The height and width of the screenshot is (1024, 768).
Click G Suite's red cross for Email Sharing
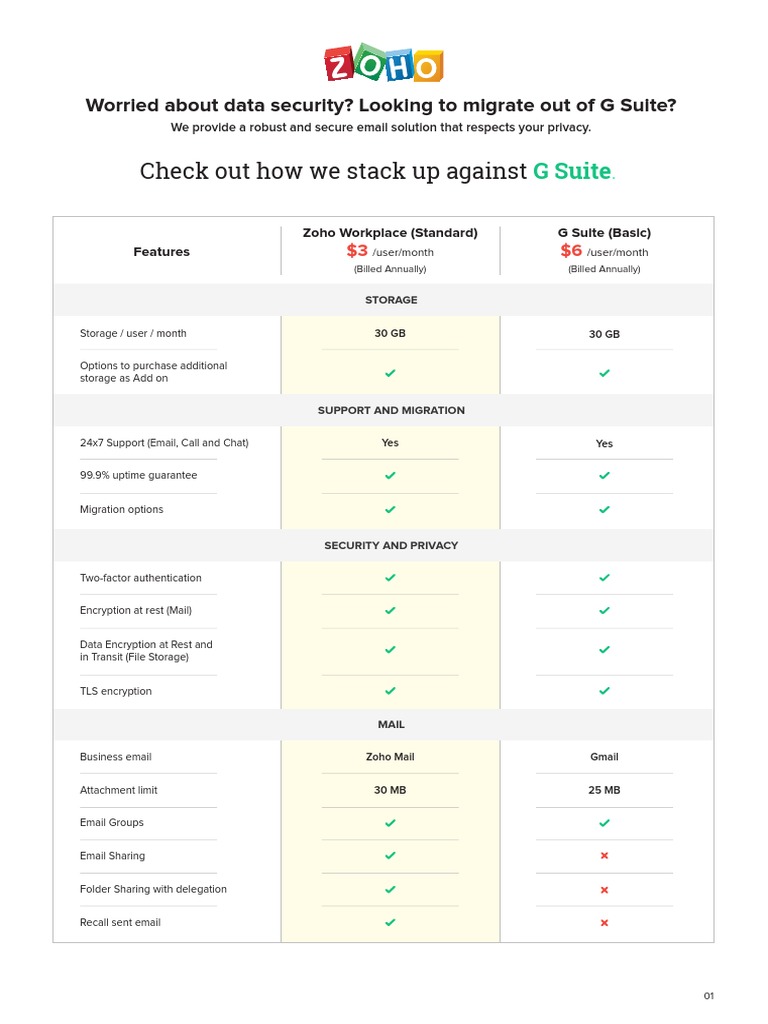(x=604, y=856)
